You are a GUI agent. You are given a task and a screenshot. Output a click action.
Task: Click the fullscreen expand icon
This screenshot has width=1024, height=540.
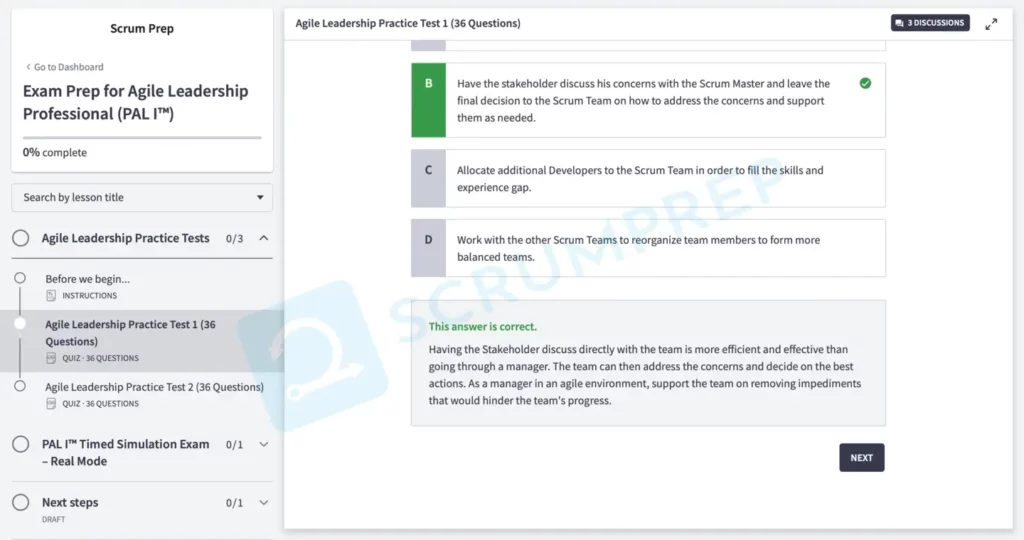(991, 24)
